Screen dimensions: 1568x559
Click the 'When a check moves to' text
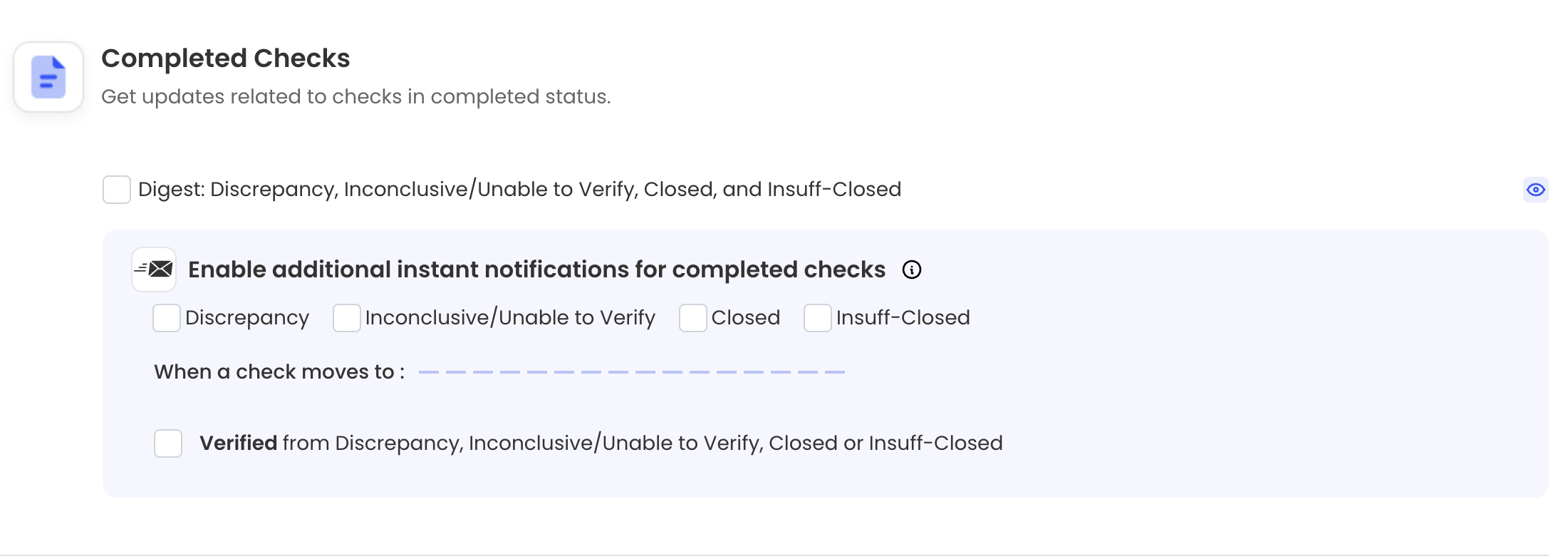coord(279,372)
